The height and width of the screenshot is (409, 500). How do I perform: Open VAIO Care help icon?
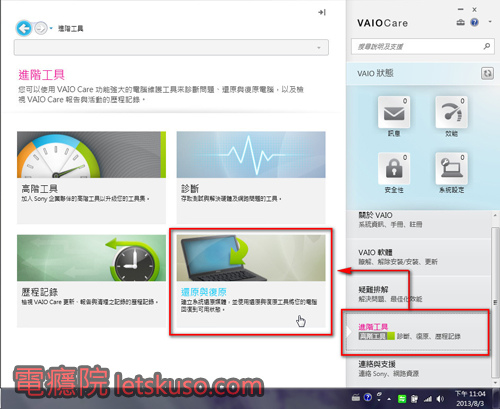pos(474,22)
